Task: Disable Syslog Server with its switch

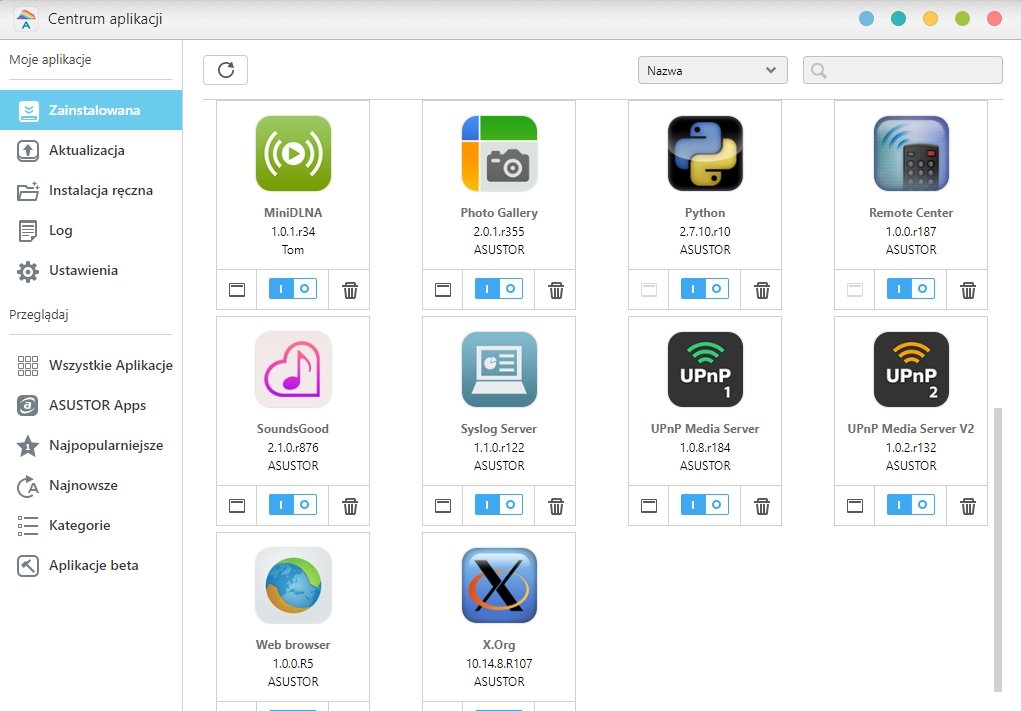Action: coord(499,505)
